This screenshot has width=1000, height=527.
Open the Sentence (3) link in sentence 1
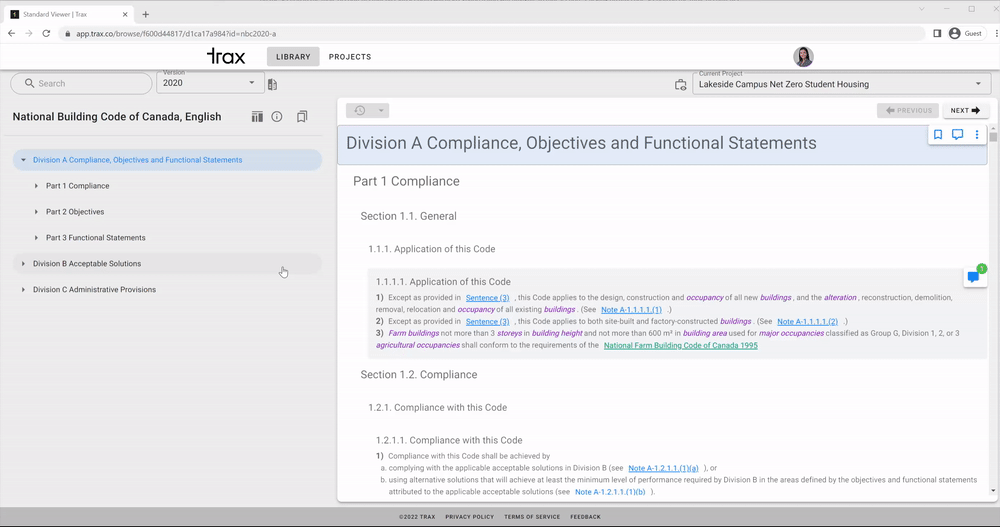point(487,298)
